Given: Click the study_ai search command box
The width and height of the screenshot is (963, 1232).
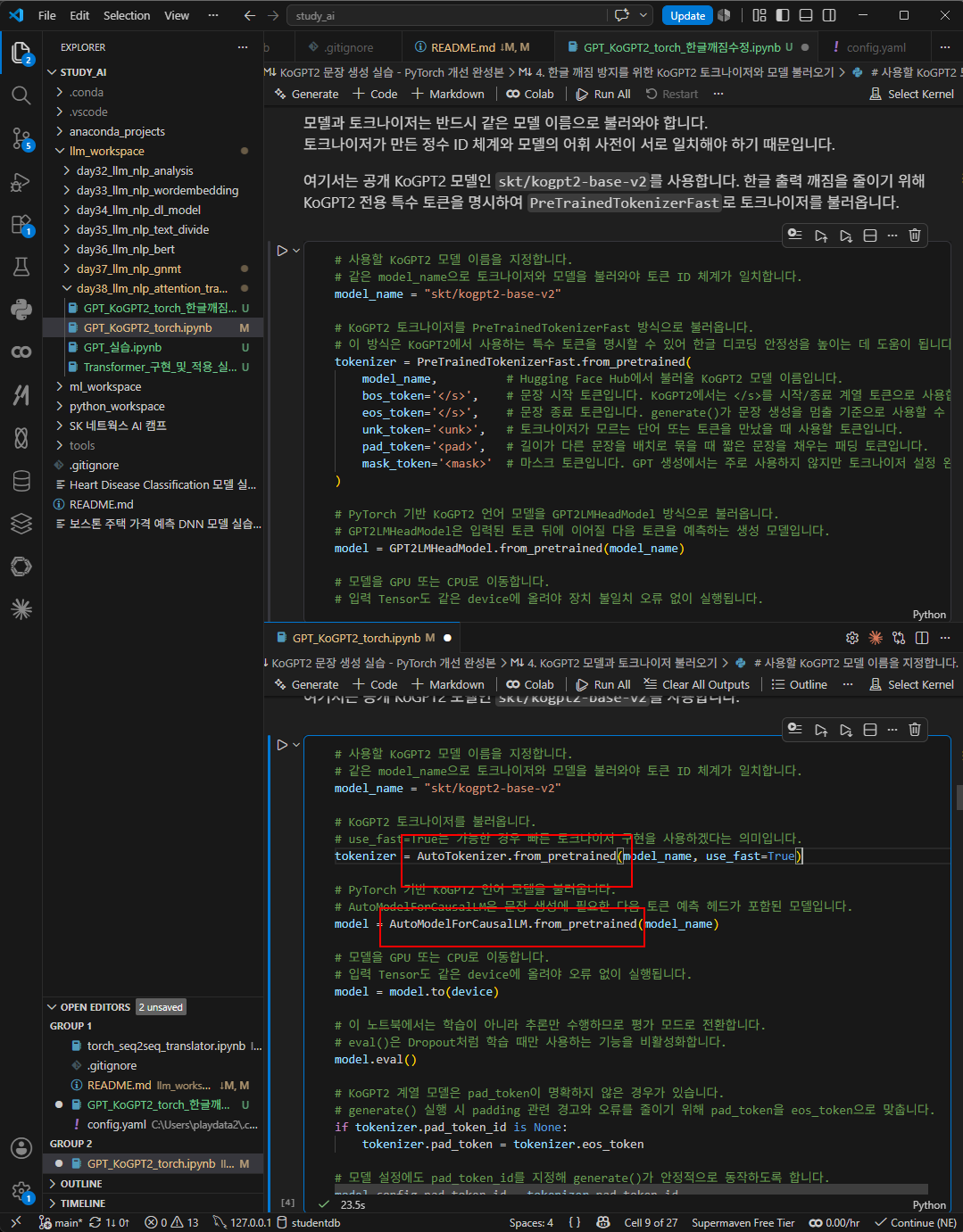Looking at the screenshot, I should click(446, 15).
